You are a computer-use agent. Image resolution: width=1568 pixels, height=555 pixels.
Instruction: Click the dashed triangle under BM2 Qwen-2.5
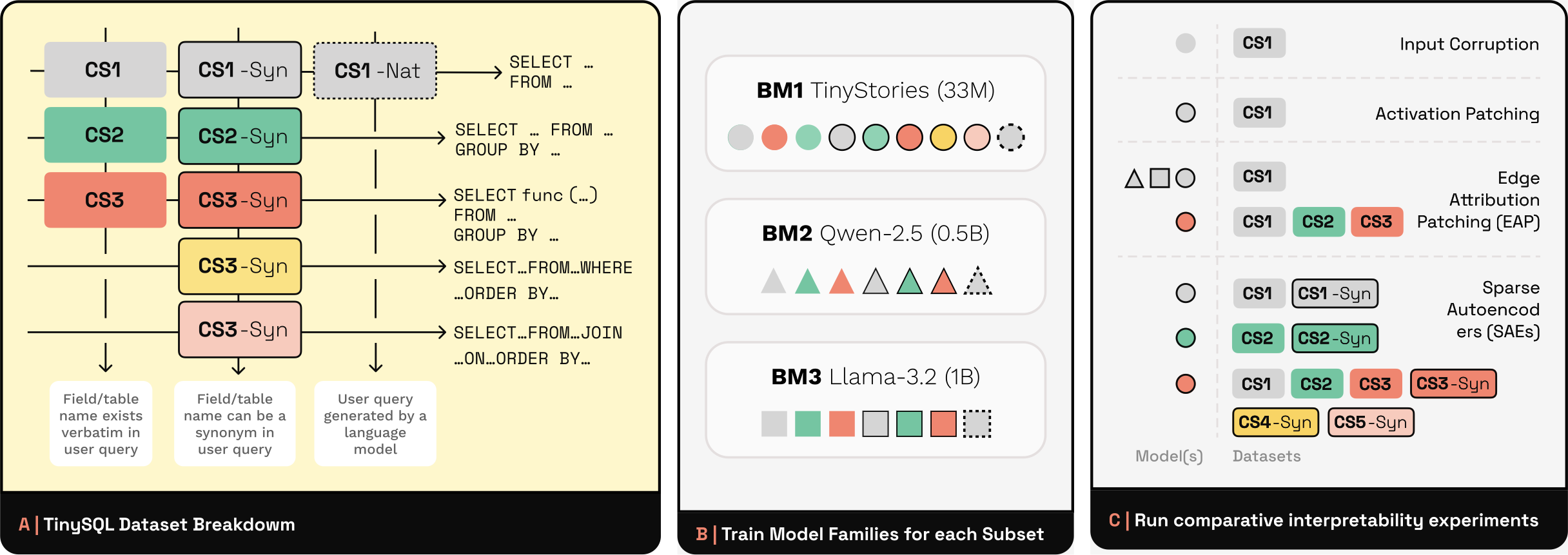click(977, 282)
